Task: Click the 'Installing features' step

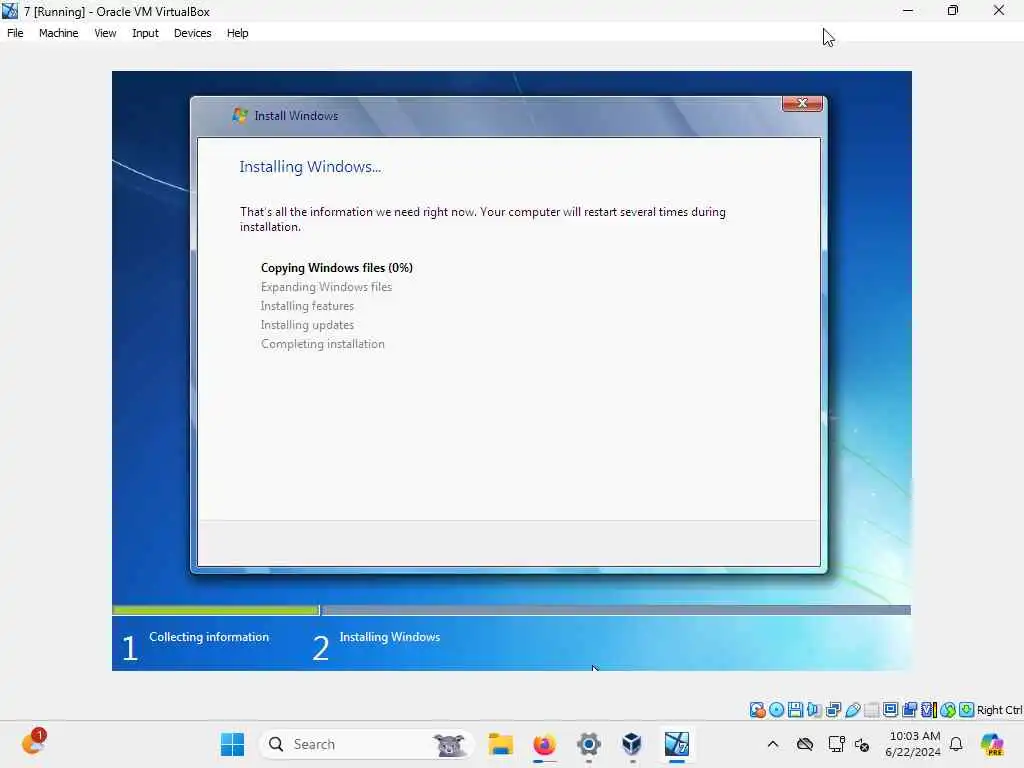Action: tap(307, 306)
